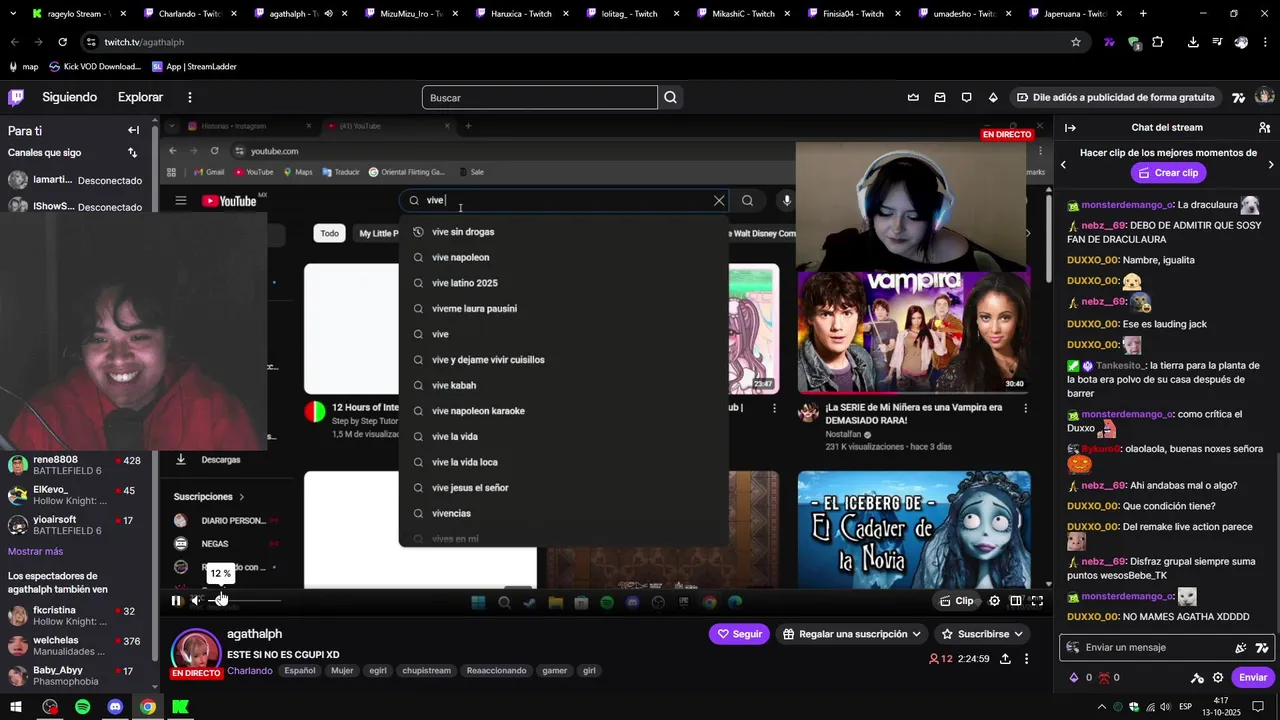This screenshot has width=1280, height=720.
Task: Open Discord from the taskbar
Action: [x=115, y=707]
